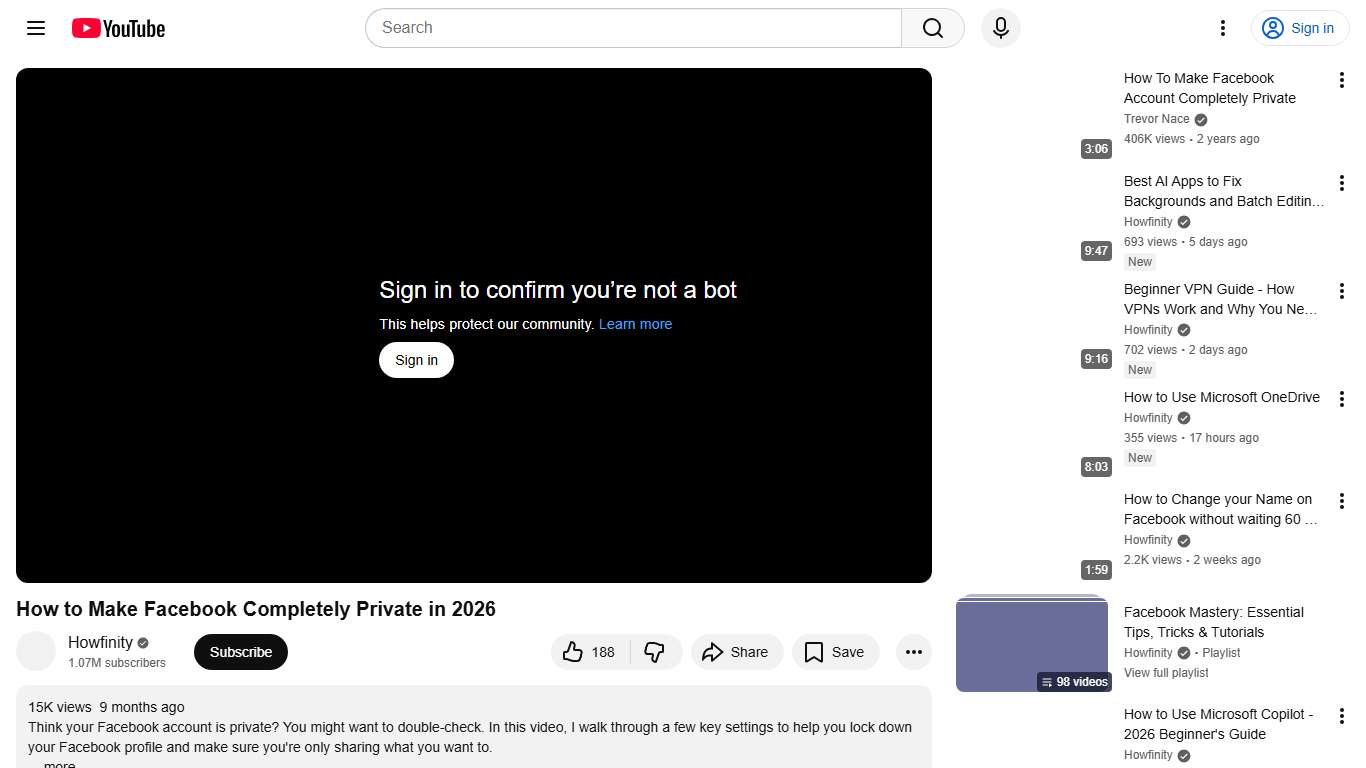Open options menu for the VPN Guide video
1366x768 pixels.
click(1341, 290)
